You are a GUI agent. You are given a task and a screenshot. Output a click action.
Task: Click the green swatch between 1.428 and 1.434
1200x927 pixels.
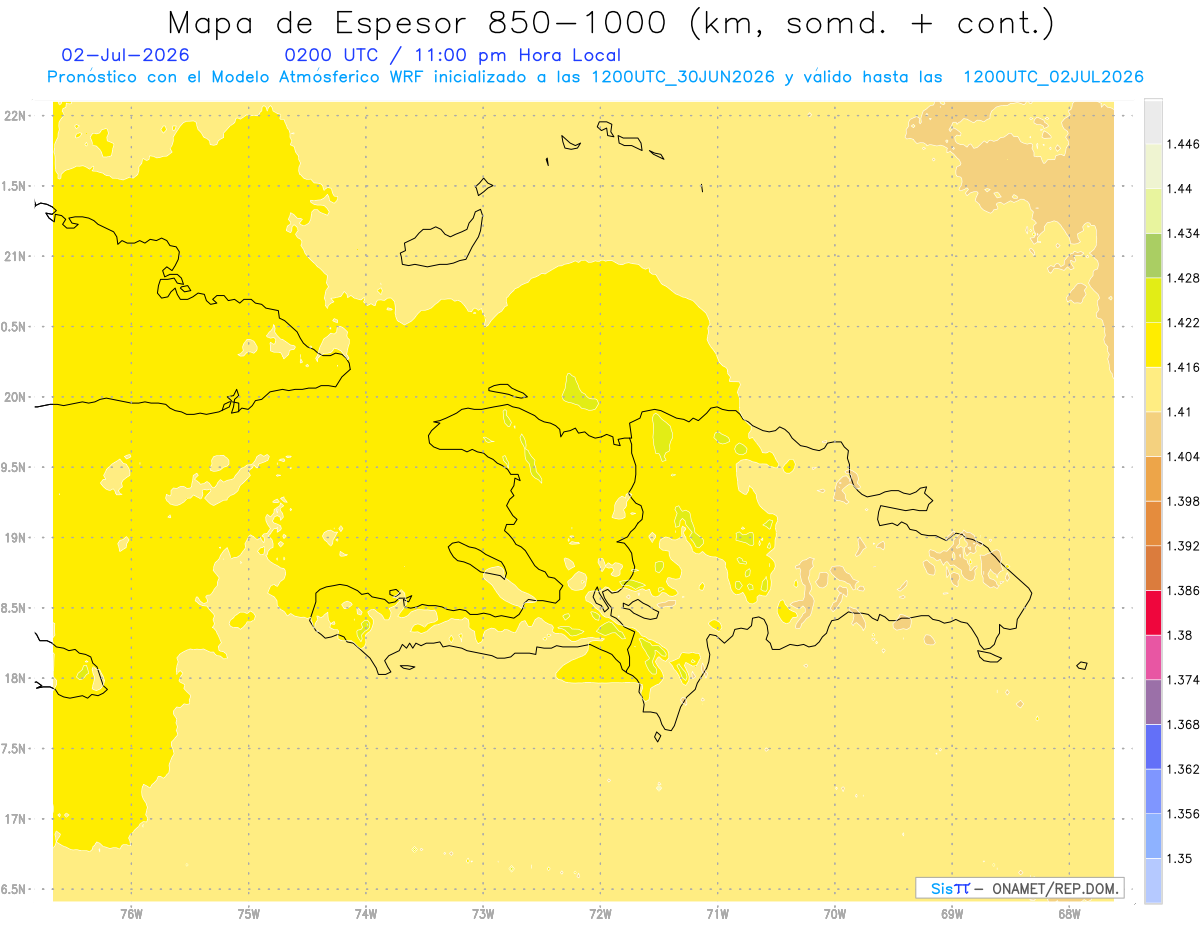[x=1153, y=255]
